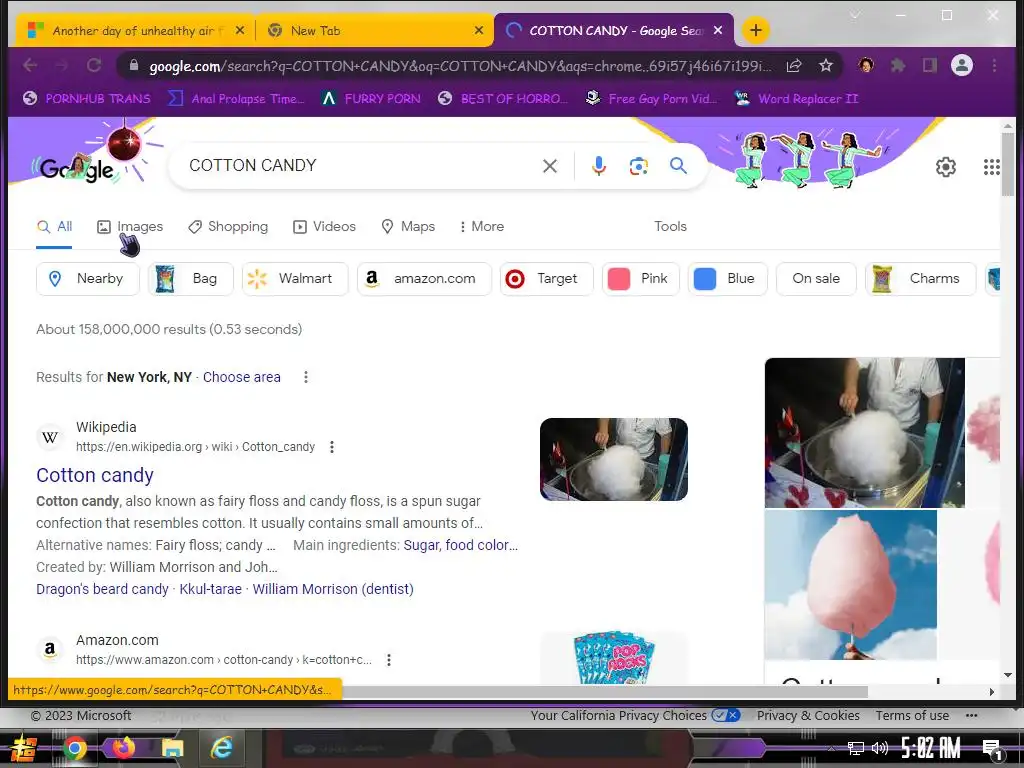Open the Wikipedia result cotton candy thumbnail
Image resolution: width=1024 pixels, height=768 pixels.
(614, 460)
